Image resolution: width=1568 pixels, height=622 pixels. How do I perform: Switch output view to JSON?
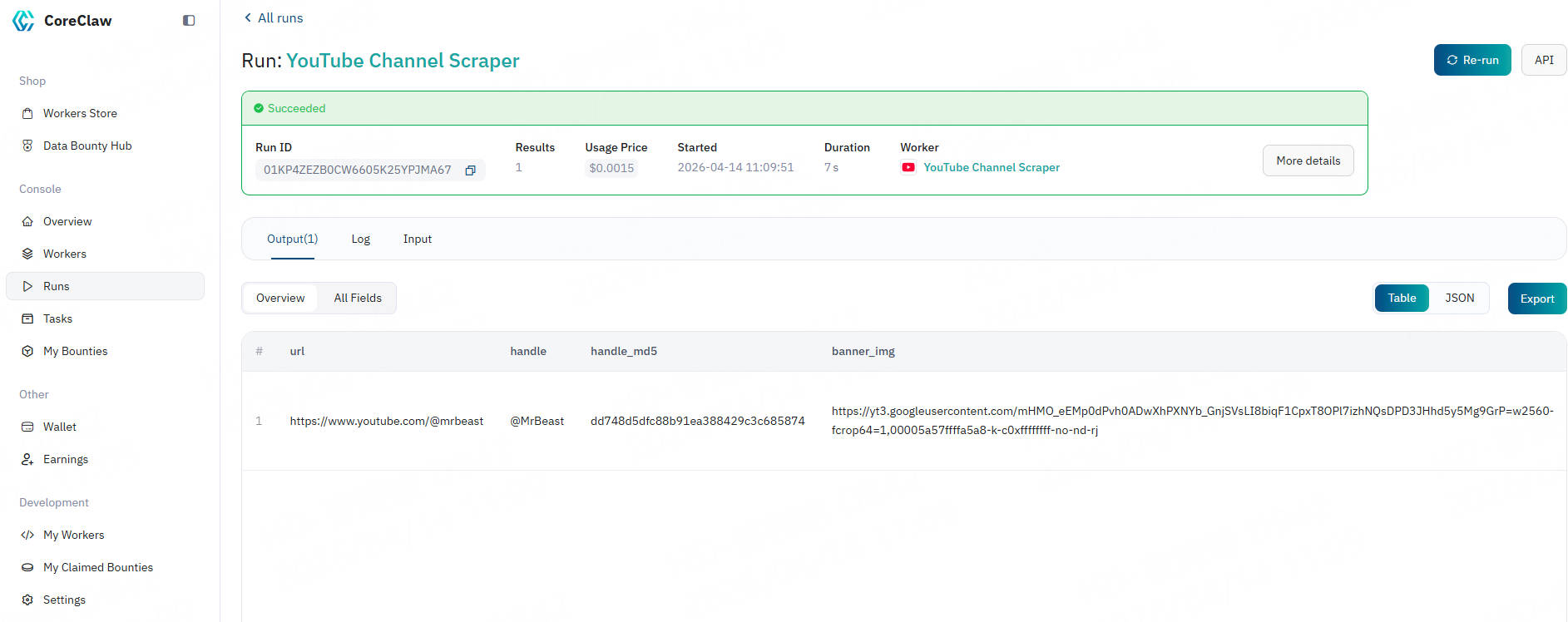1459,298
